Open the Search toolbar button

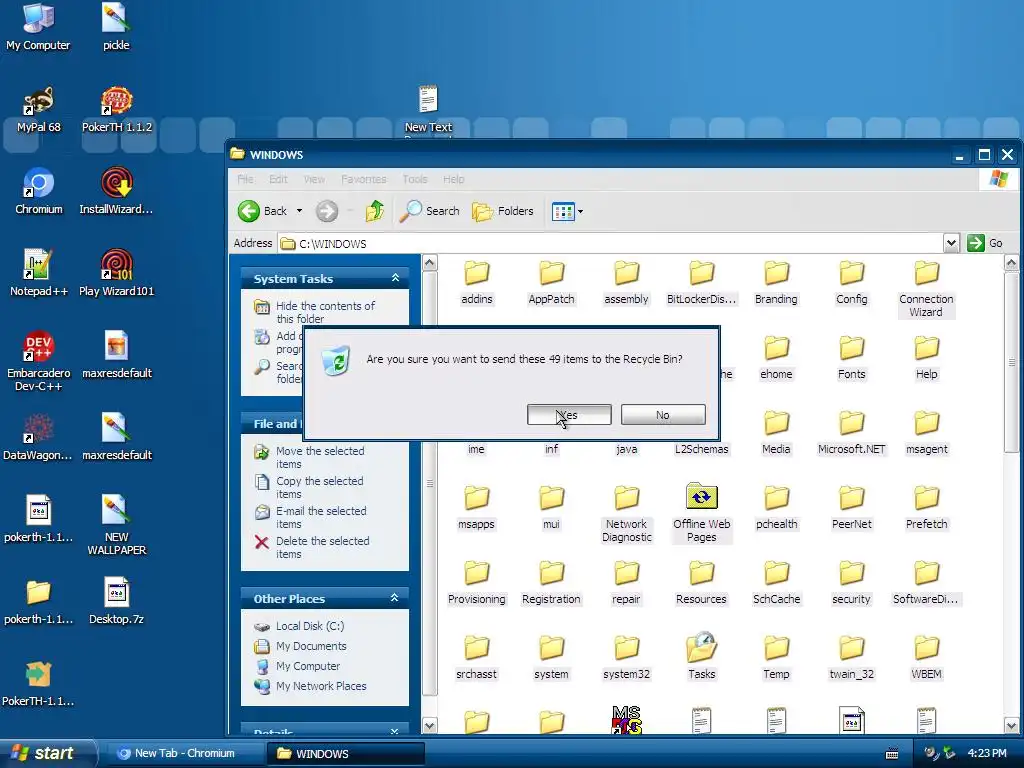(x=429, y=211)
